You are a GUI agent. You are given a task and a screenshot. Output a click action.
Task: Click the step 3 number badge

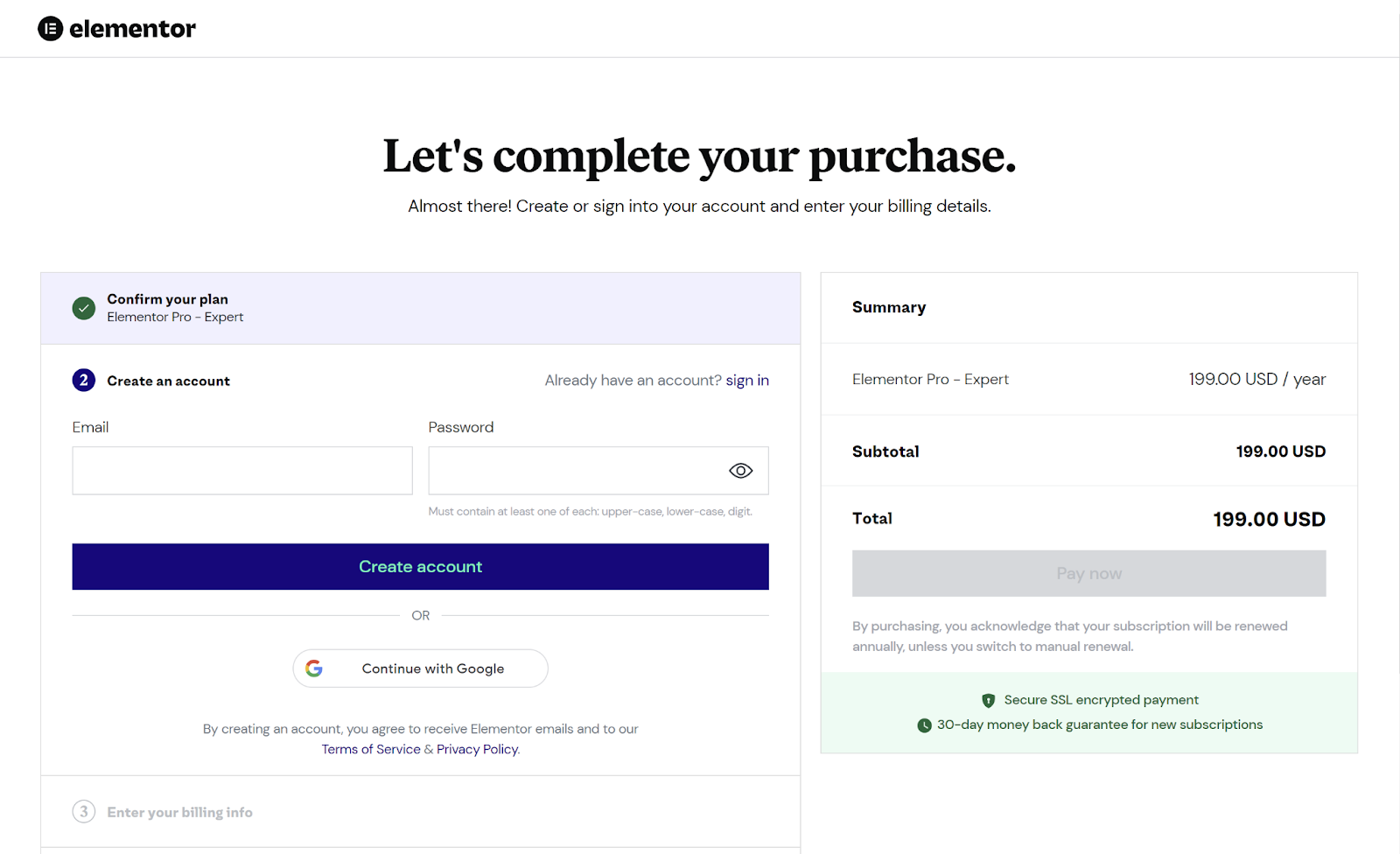tap(84, 812)
